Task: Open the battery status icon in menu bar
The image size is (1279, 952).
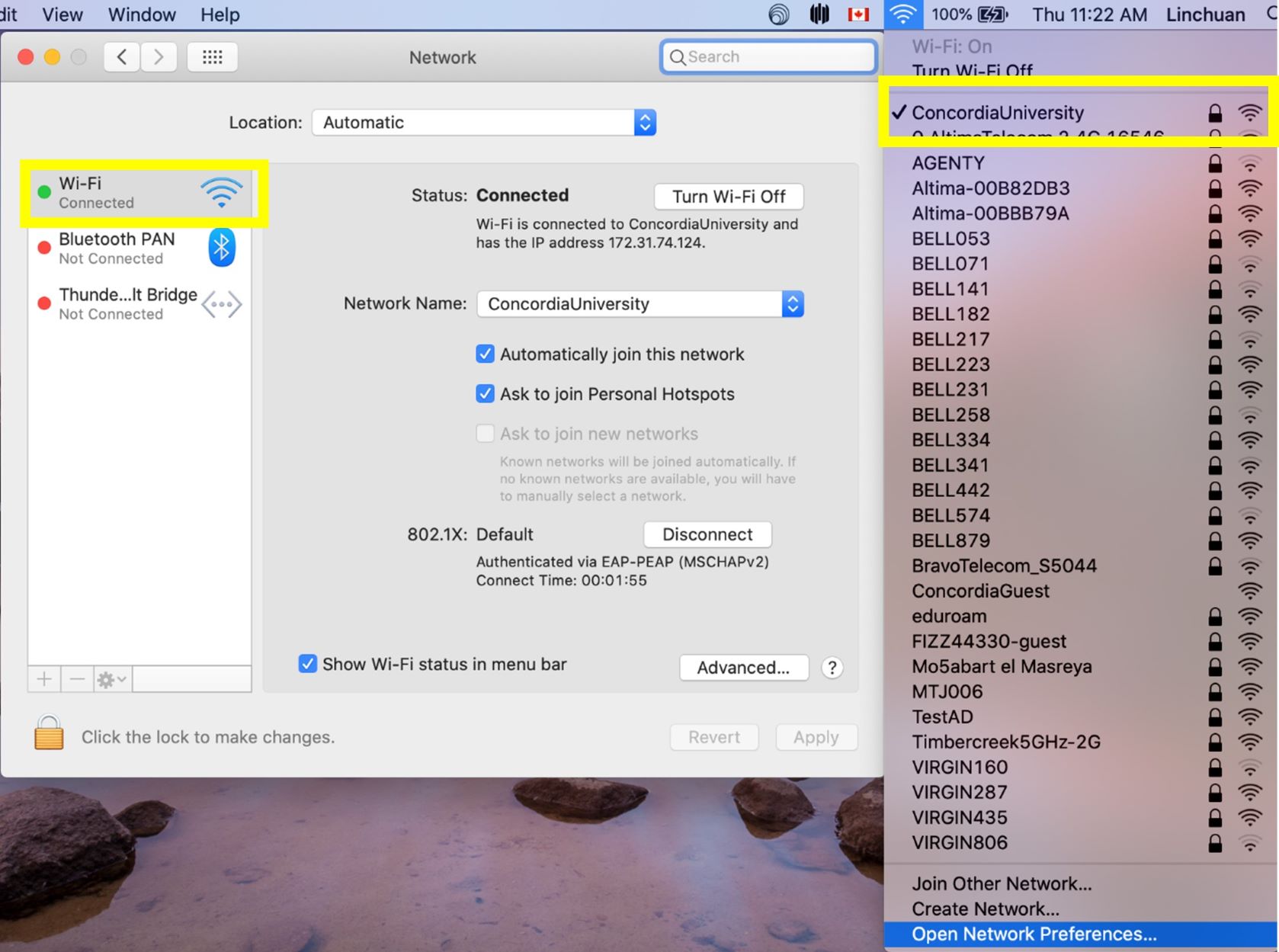Action: 992,14
